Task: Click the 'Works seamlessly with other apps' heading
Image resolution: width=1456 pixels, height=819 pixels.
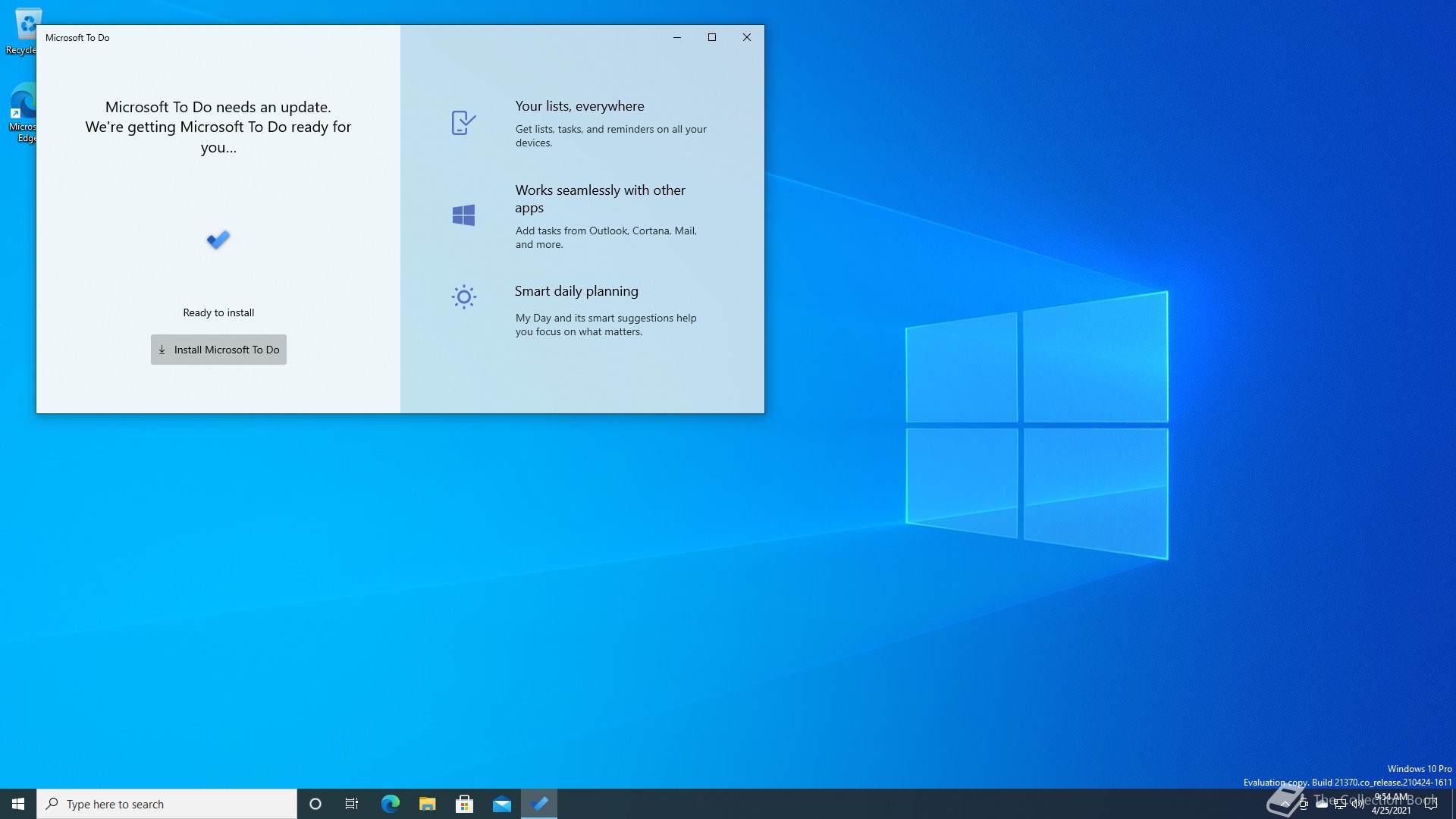Action: (600, 199)
